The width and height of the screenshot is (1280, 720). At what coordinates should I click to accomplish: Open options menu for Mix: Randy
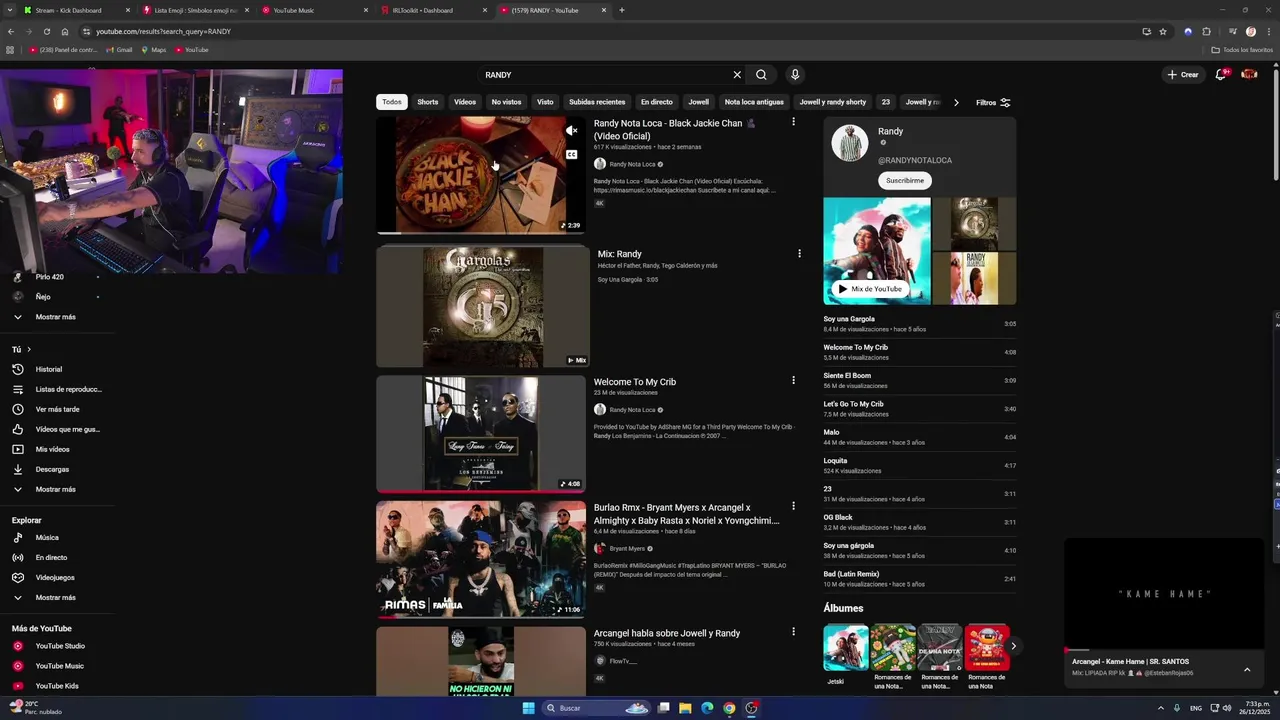click(799, 253)
